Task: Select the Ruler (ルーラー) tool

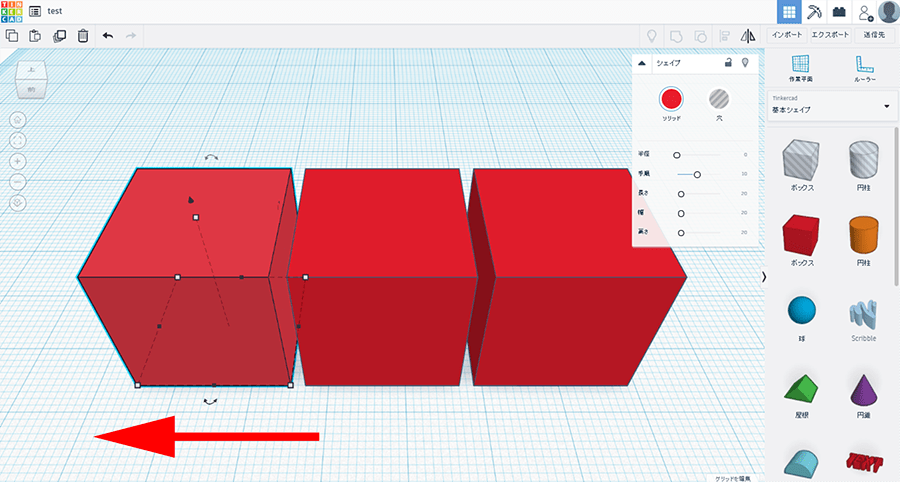Action: pyautogui.click(x=865, y=67)
